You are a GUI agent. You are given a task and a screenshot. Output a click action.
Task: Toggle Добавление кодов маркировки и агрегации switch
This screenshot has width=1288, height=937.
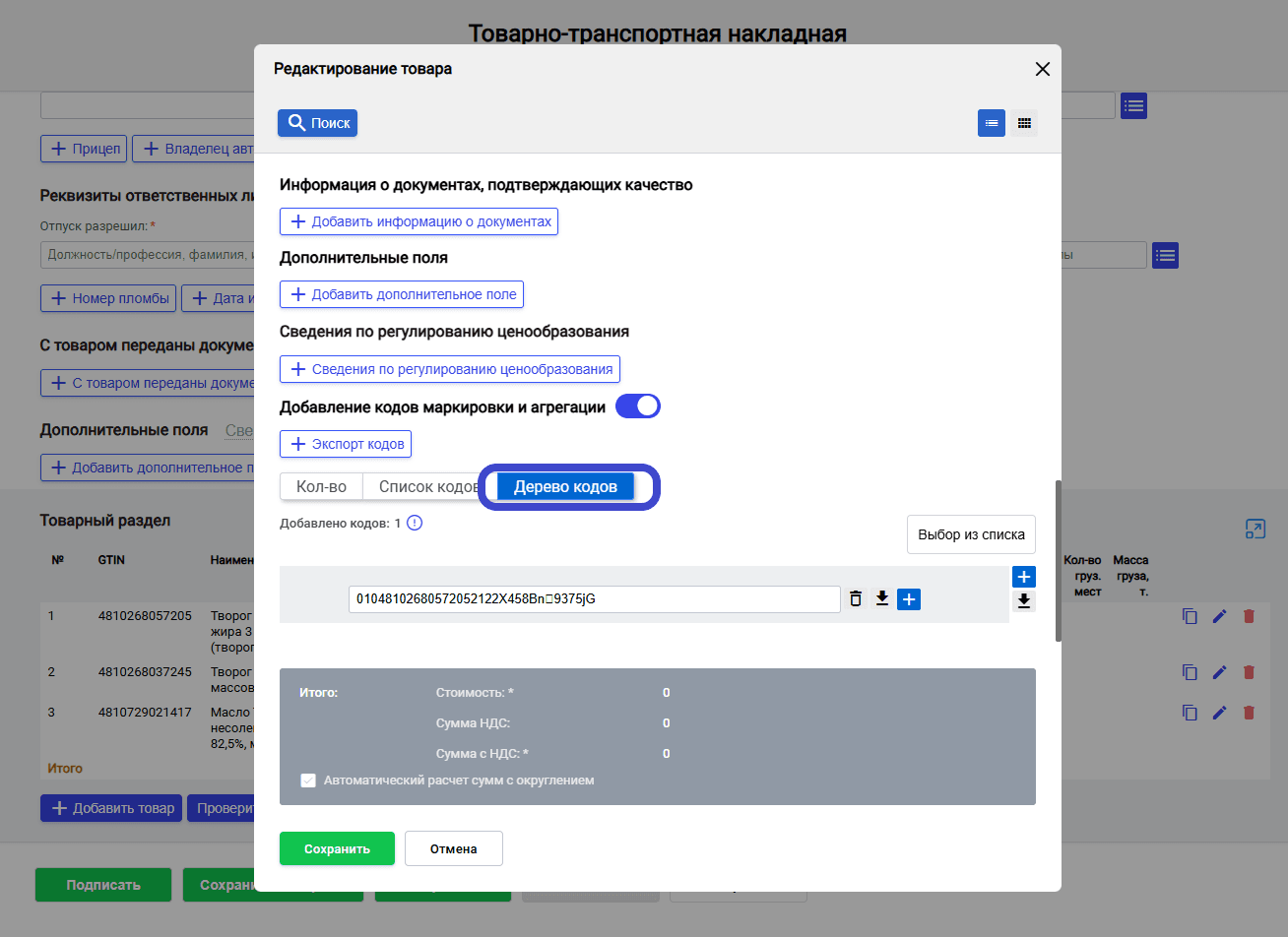tap(637, 406)
